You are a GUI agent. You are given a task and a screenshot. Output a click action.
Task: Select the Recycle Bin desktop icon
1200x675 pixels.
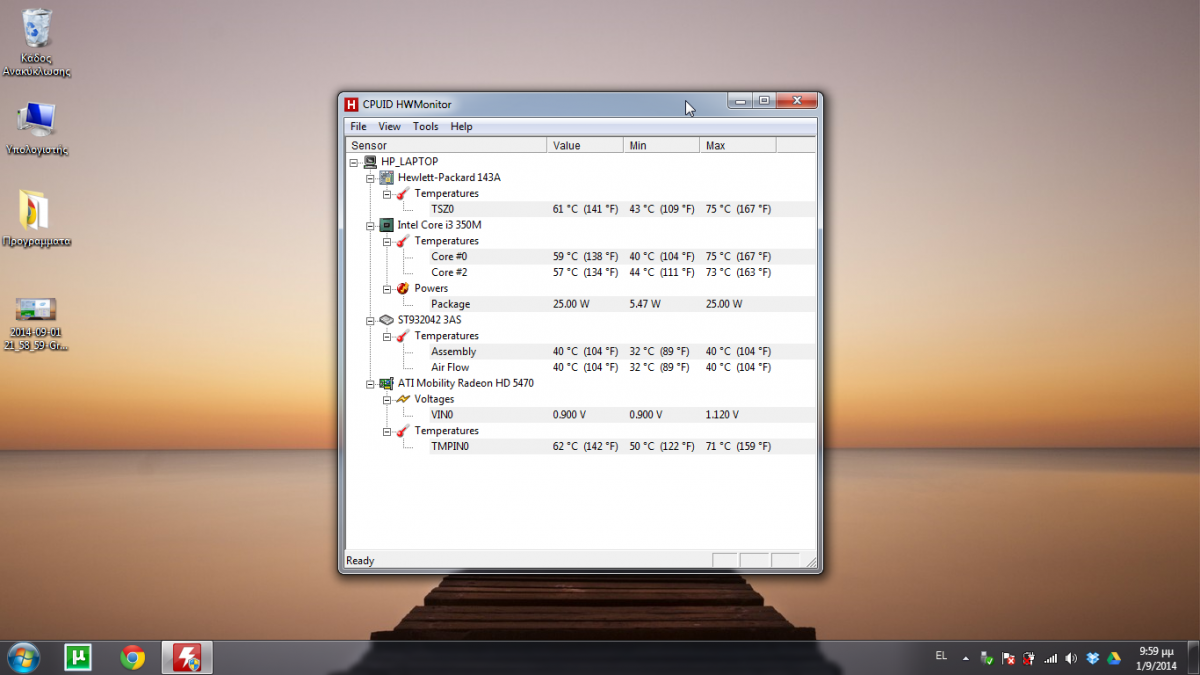coord(37,44)
